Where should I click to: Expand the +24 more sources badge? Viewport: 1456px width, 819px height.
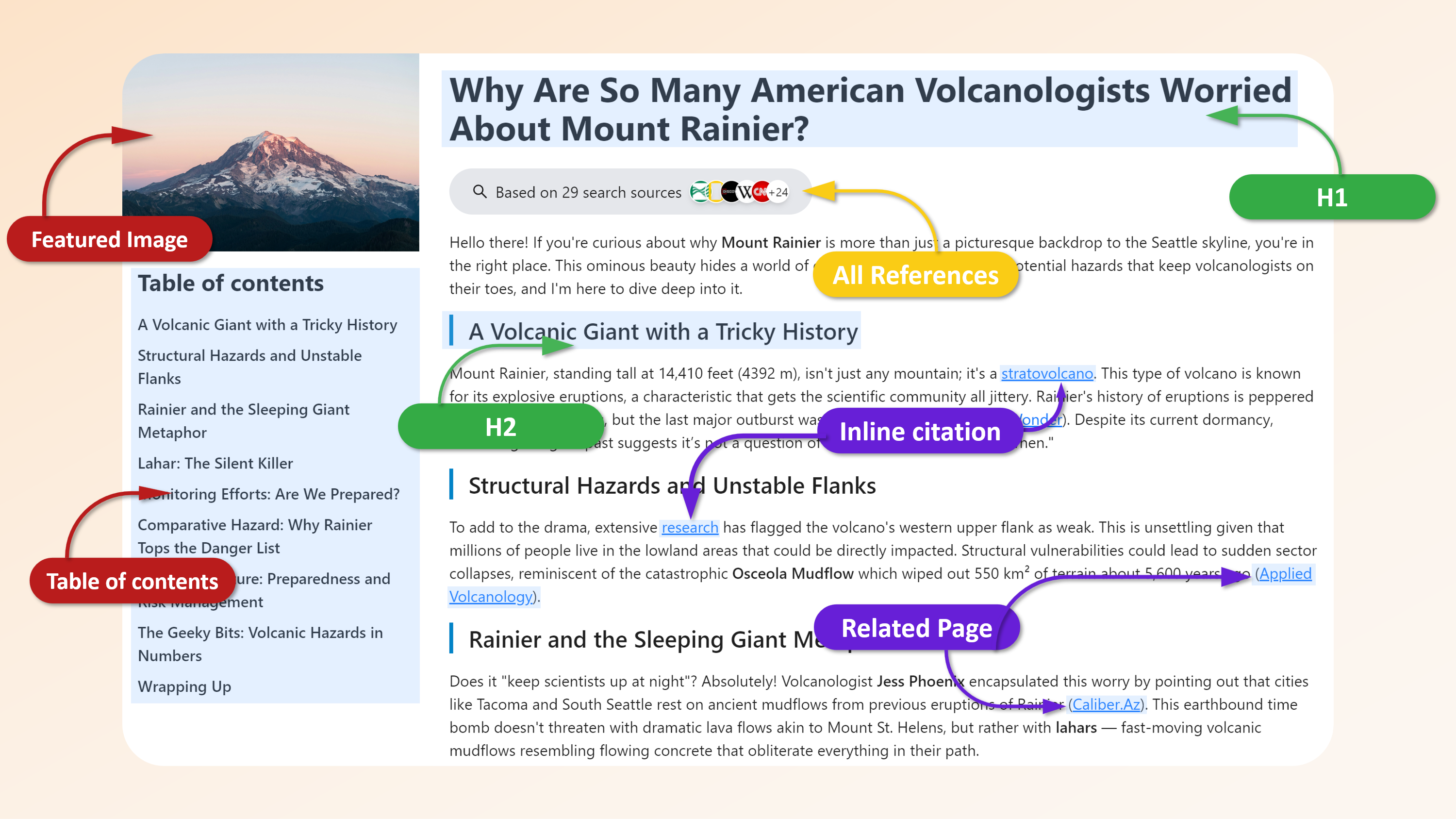click(x=779, y=192)
